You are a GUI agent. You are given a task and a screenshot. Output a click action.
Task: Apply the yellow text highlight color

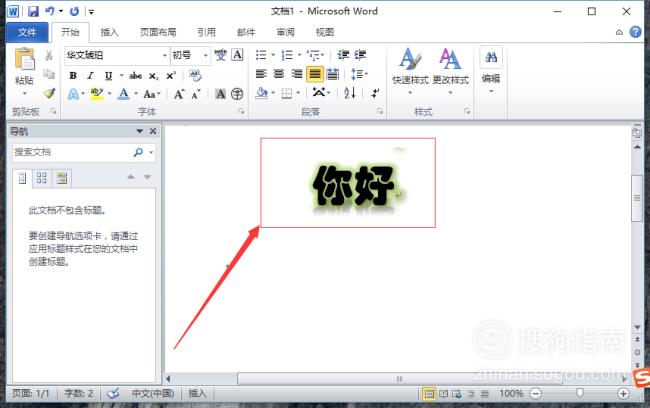pyautogui.click(x=97, y=94)
